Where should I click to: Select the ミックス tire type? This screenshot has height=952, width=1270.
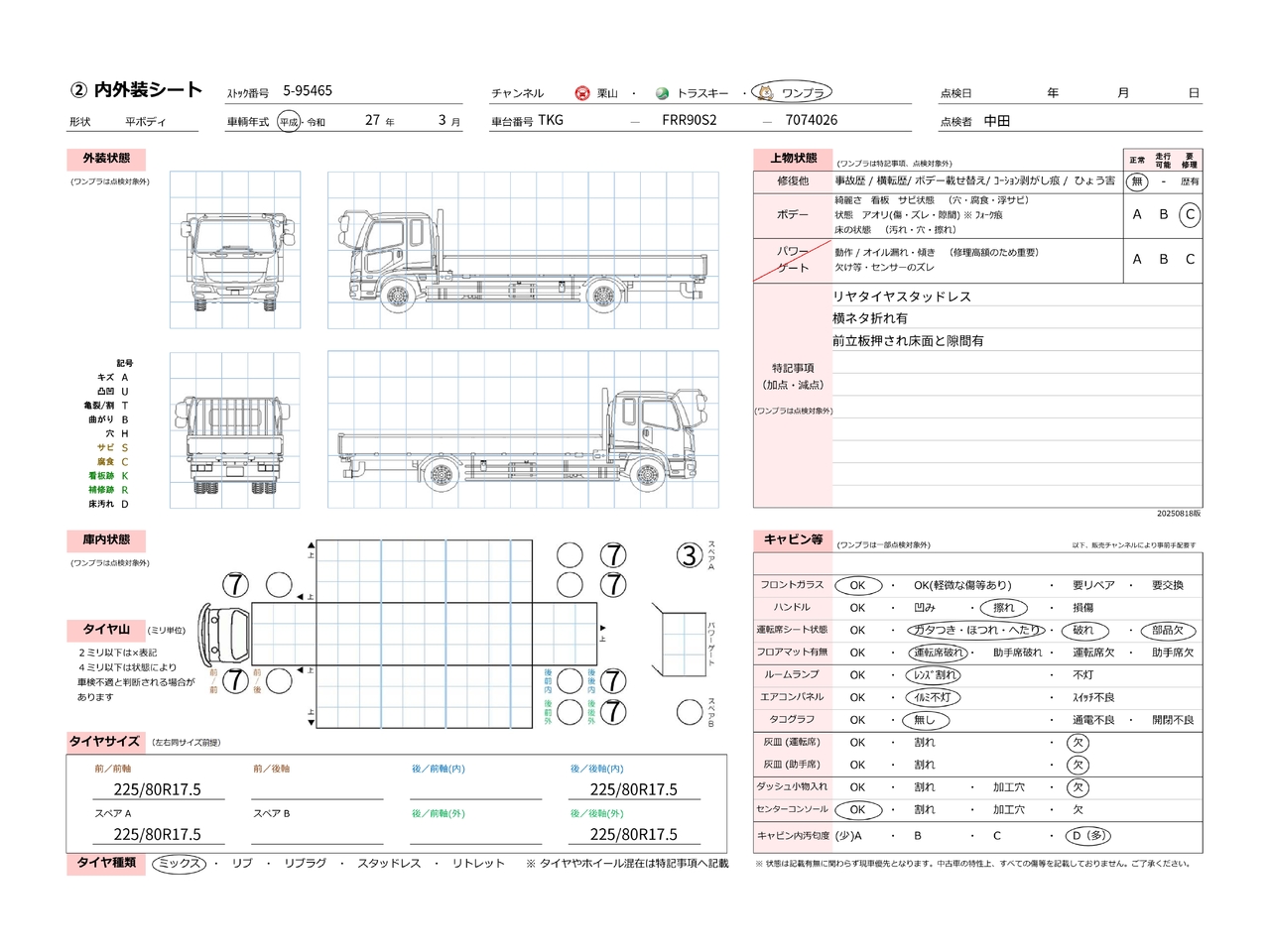[x=179, y=864]
